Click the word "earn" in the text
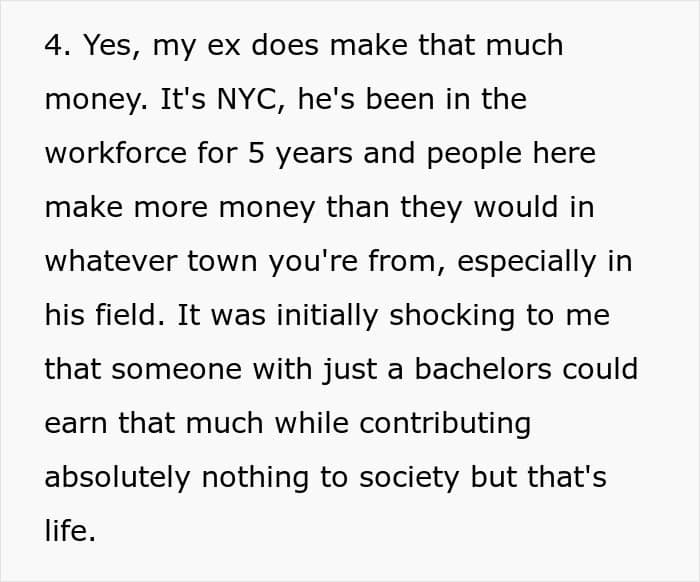 click(x=76, y=424)
